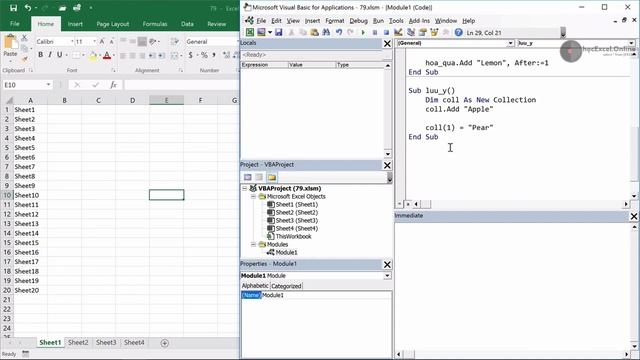Click the Paste icon in VBA toolbar
The width and height of the screenshot is (640, 360).
point(314,32)
